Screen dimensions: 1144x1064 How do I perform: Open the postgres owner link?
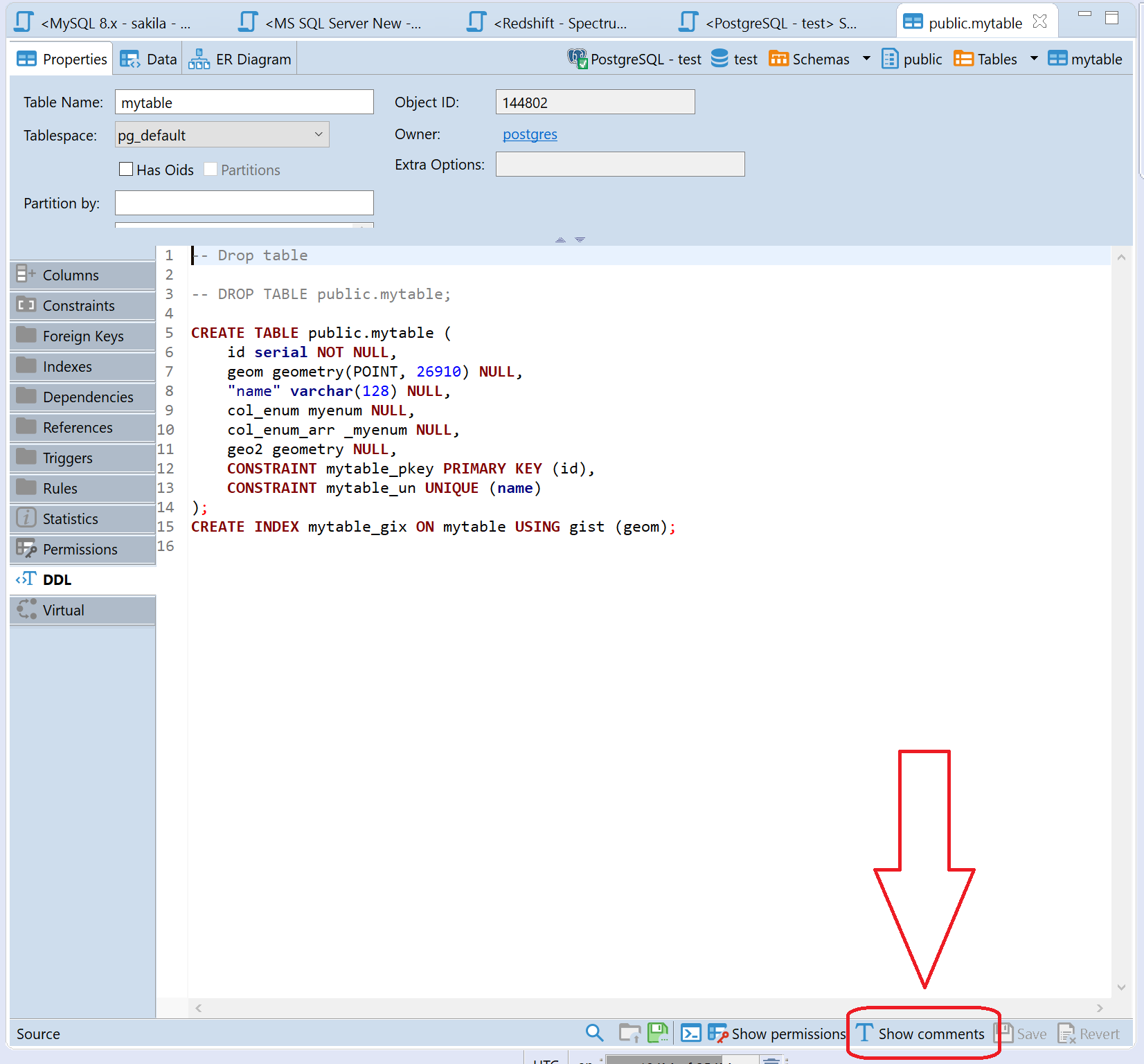point(530,134)
